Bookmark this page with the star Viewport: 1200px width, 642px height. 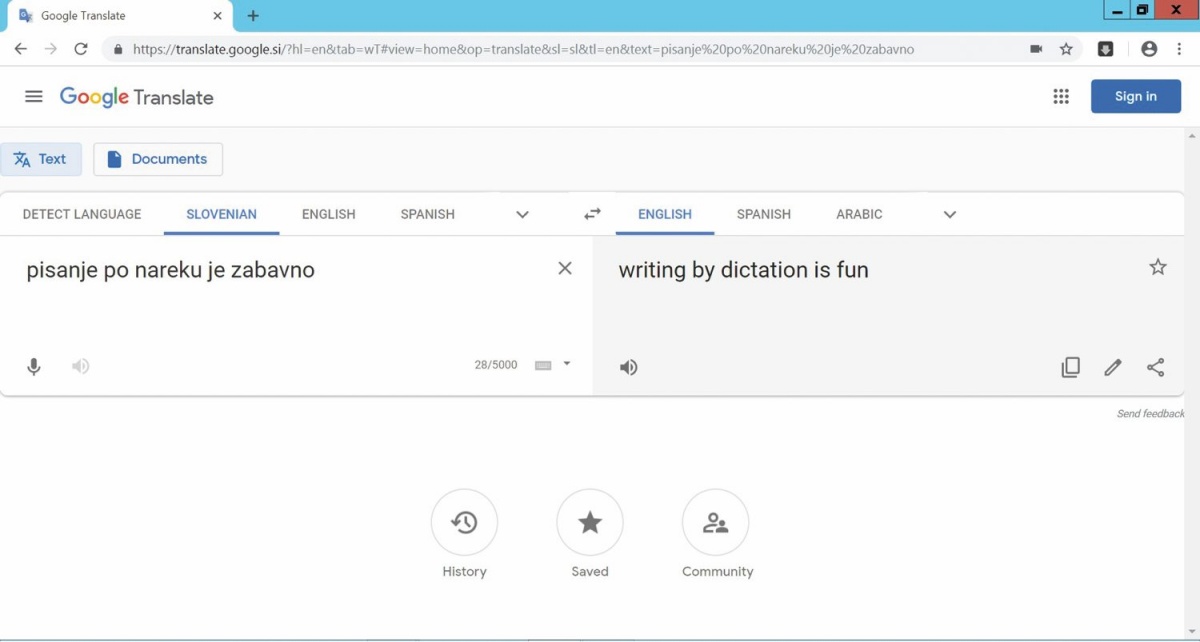click(x=1066, y=49)
